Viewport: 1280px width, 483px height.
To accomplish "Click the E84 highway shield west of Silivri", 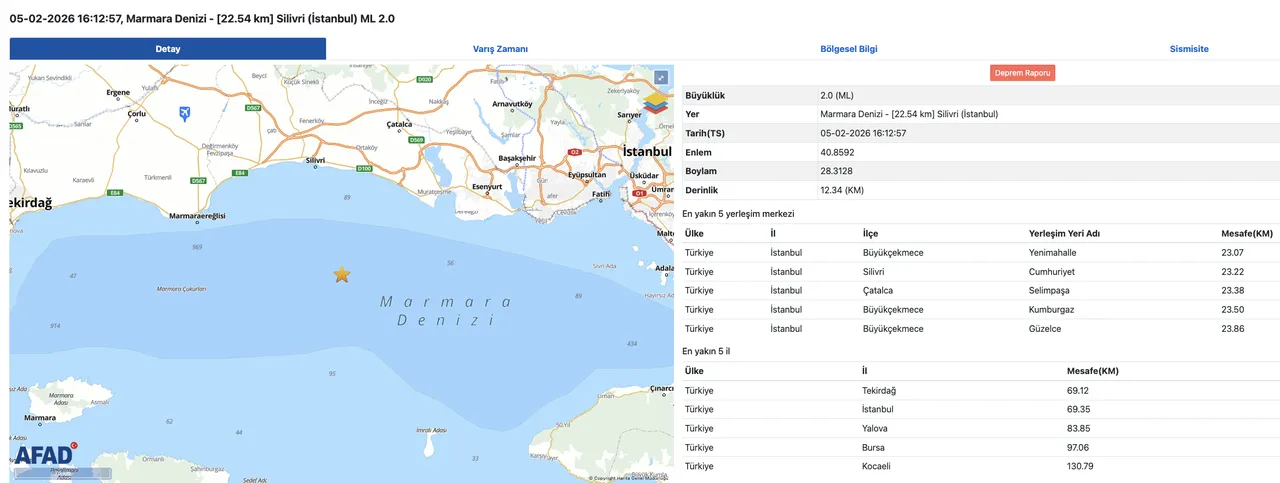I will pos(240,173).
